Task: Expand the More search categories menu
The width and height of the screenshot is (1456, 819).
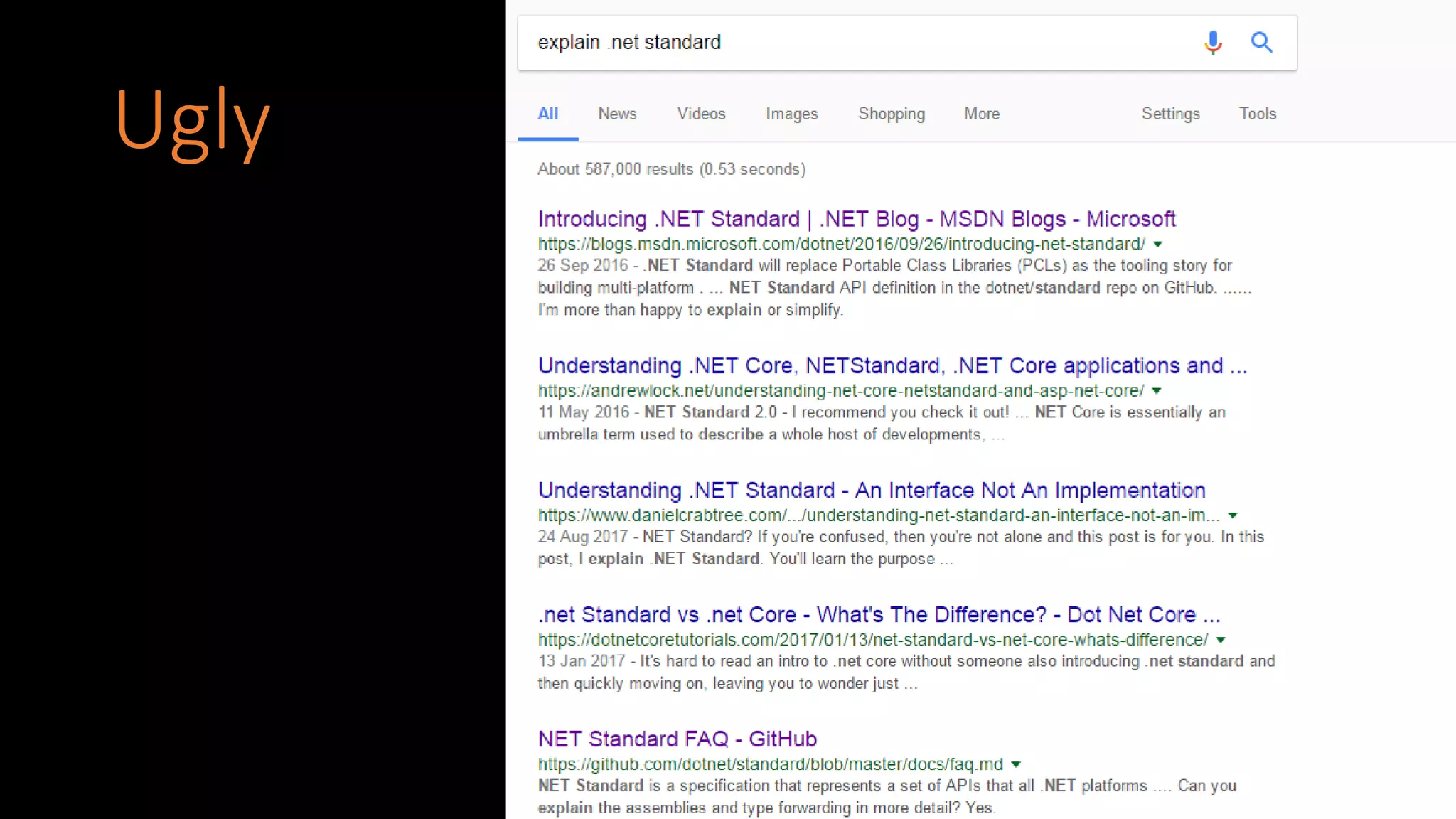Action: pos(982,114)
